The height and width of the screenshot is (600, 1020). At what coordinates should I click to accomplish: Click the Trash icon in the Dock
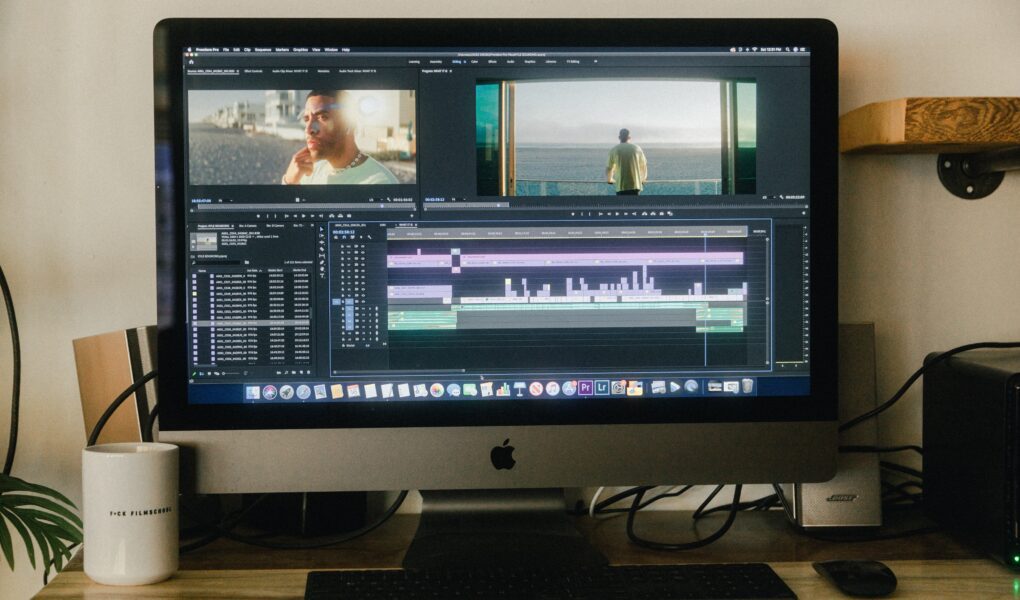point(747,386)
